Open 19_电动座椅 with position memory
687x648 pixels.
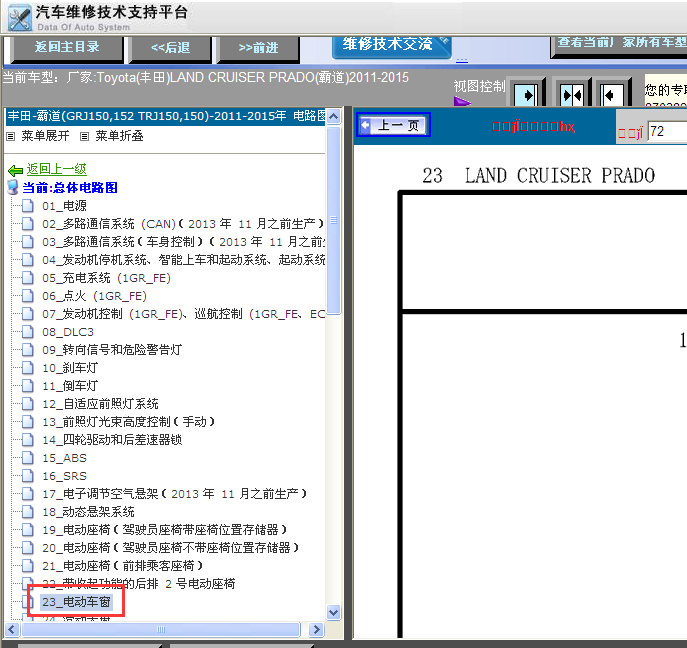tap(164, 530)
